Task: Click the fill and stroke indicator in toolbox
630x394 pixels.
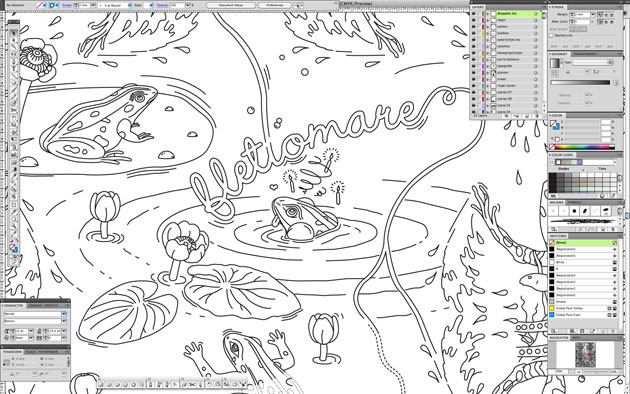Action: 14,247
